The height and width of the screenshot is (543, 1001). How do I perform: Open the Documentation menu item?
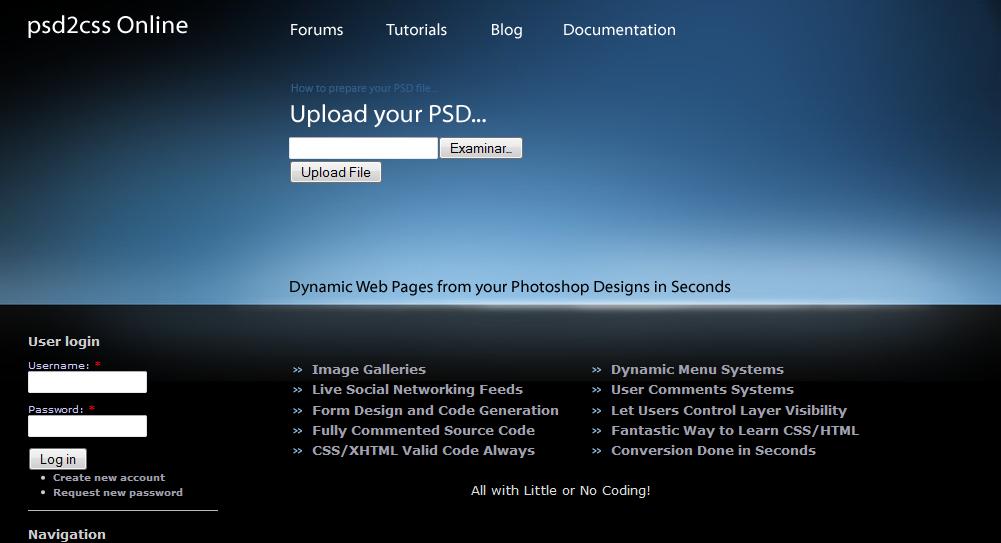[x=619, y=30]
